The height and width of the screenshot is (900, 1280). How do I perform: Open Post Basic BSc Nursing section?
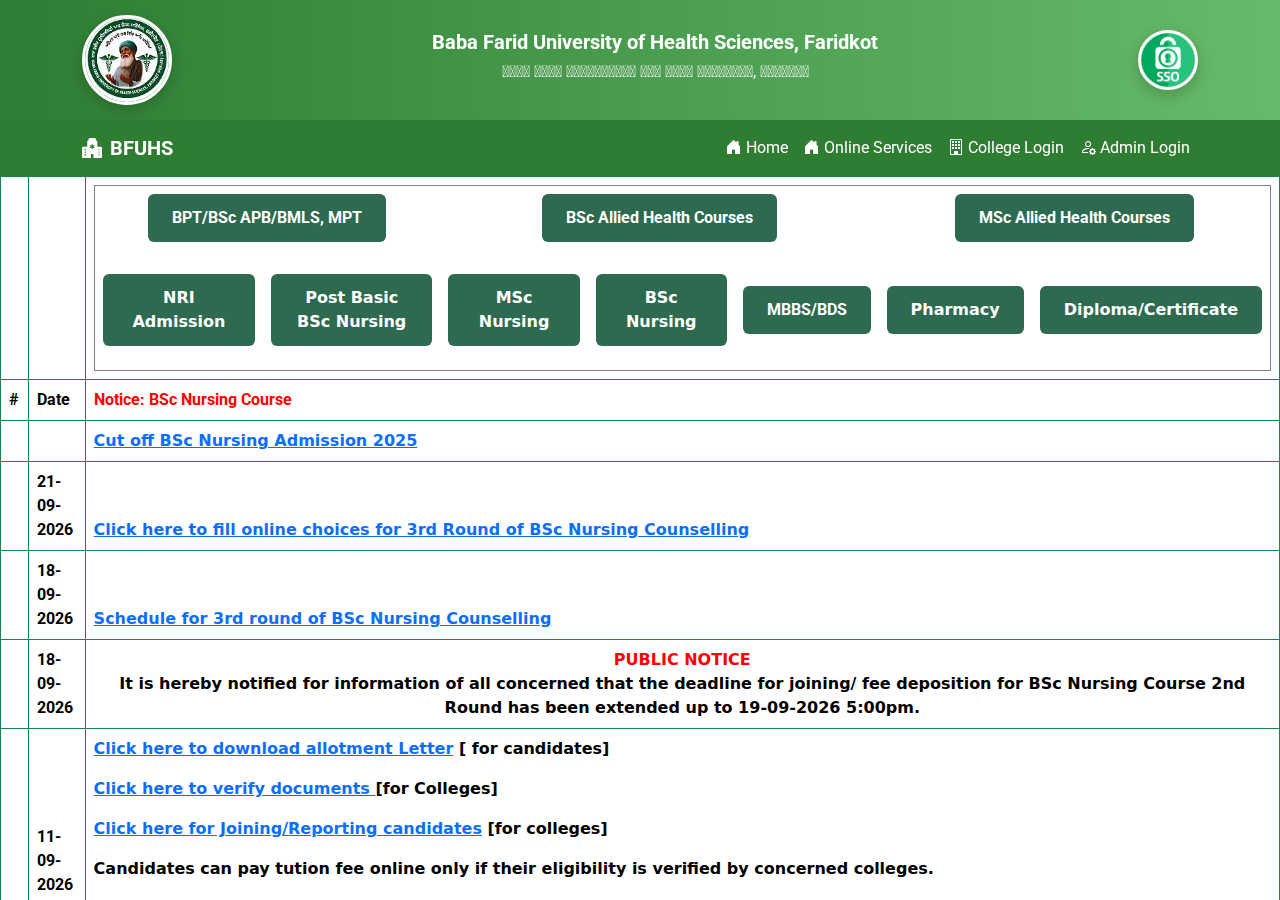pyautogui.click(x=351, y=310)
